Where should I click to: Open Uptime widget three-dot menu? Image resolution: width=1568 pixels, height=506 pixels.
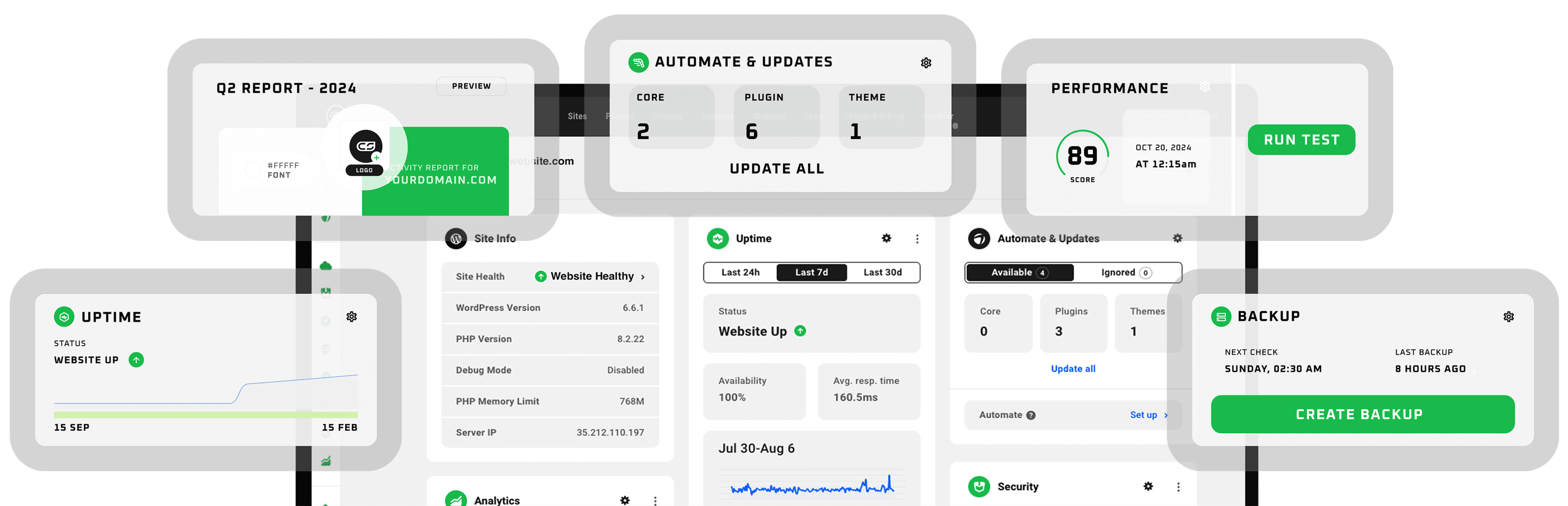click(x=917, y=239)
